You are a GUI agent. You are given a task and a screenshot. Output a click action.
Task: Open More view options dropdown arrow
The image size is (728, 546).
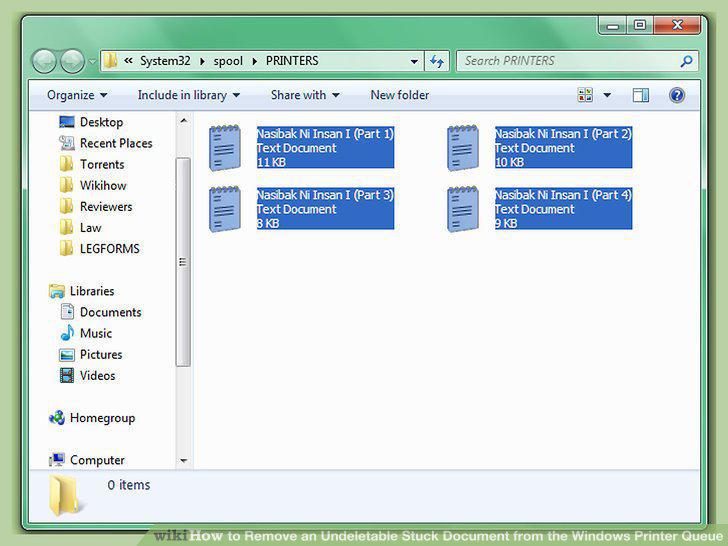click(x=607, y=96)
